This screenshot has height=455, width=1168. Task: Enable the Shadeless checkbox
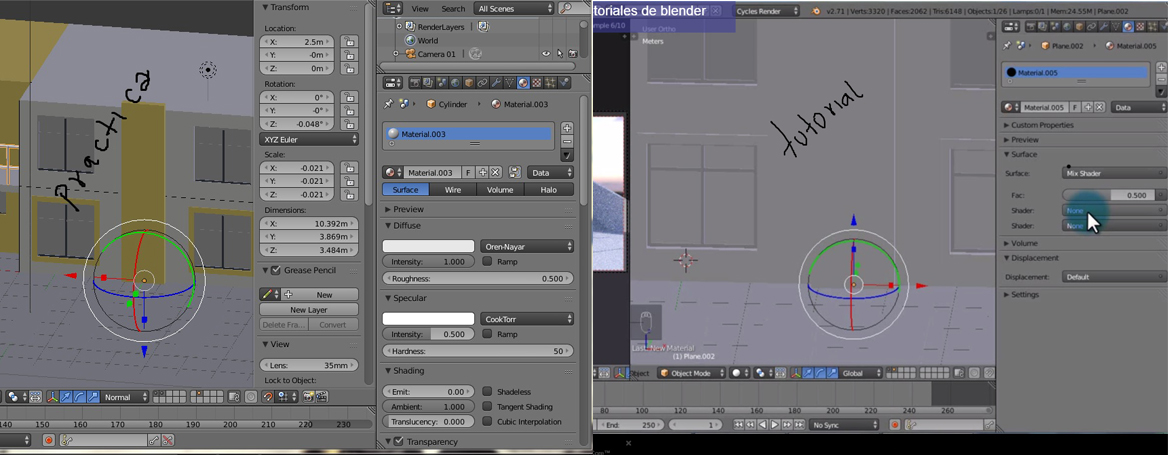pos(487,391)
